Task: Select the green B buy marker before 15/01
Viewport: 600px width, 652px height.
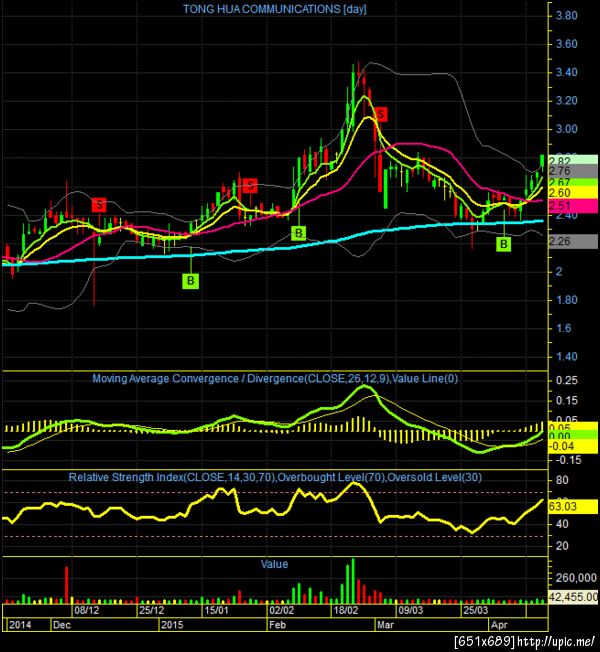Action: [x=190, y=281]
